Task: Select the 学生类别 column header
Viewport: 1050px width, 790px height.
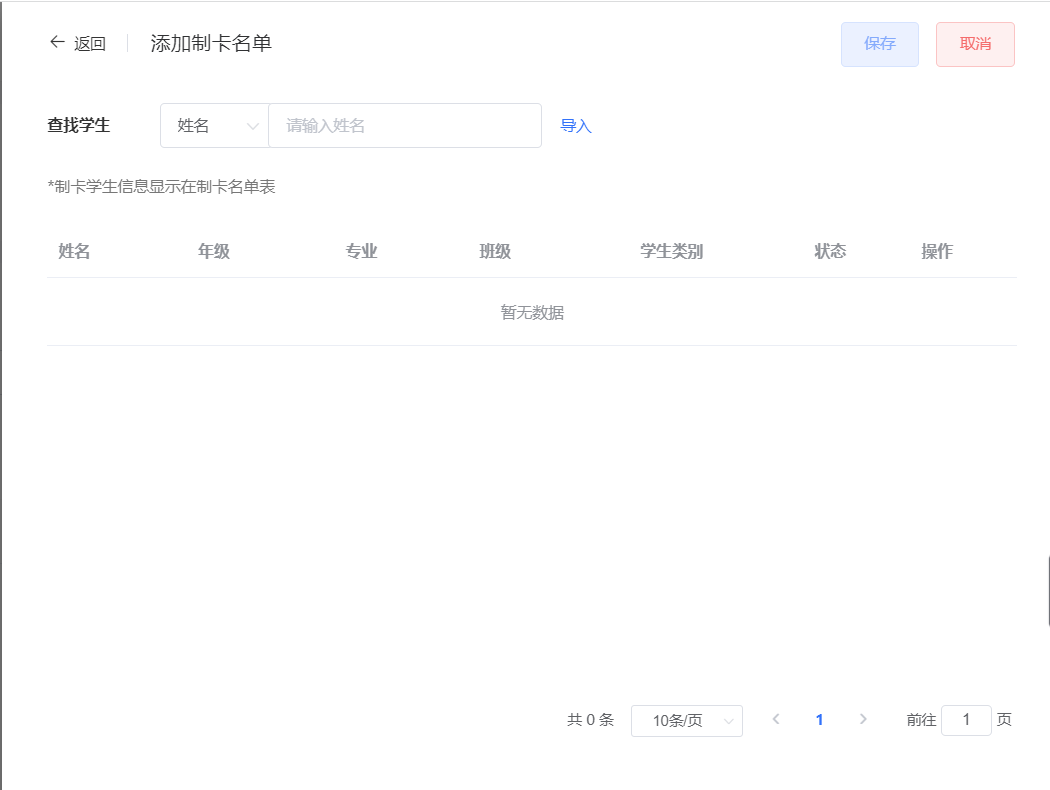Action: (672, 251)
